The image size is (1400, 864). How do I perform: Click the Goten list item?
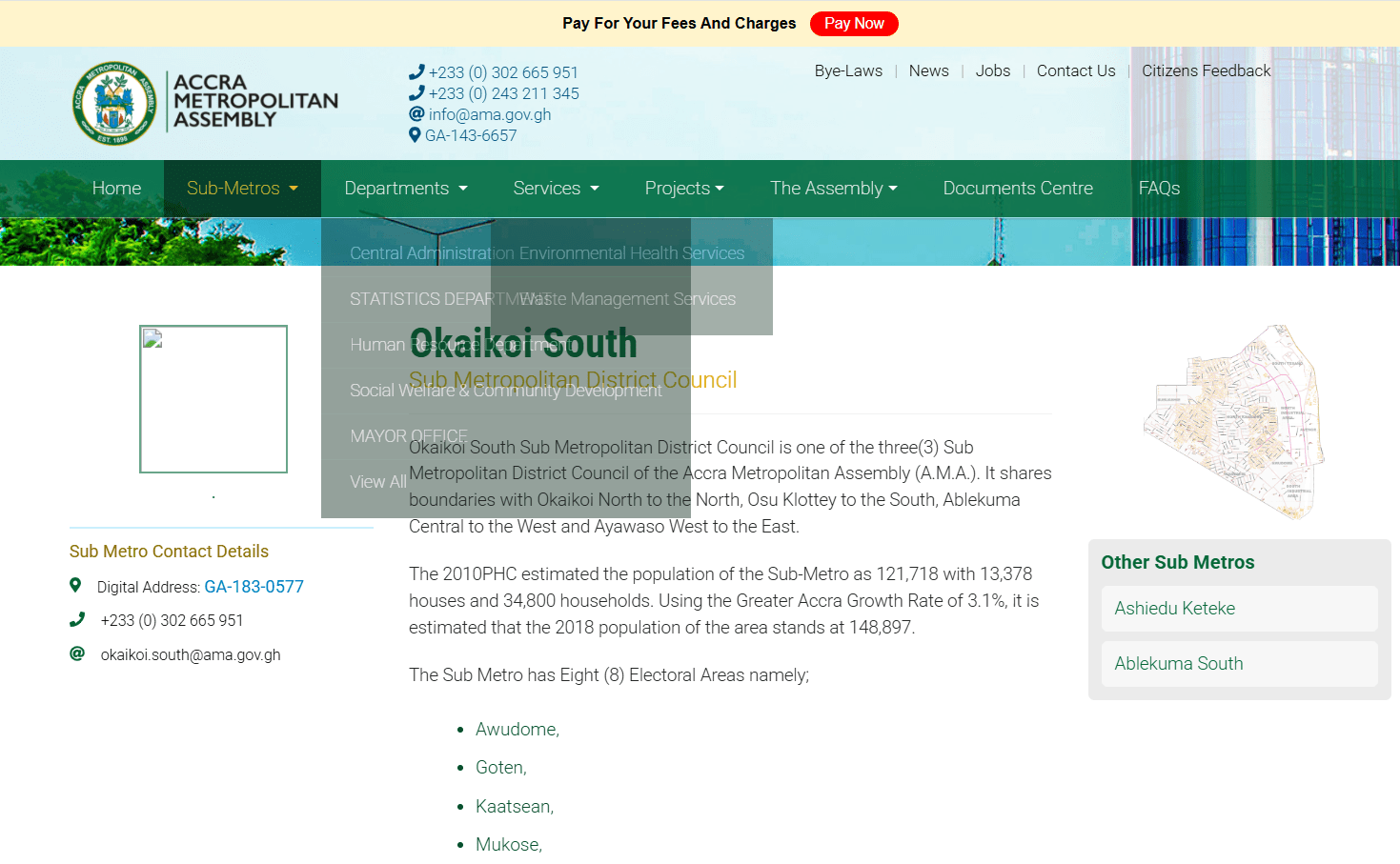[501, 767]
